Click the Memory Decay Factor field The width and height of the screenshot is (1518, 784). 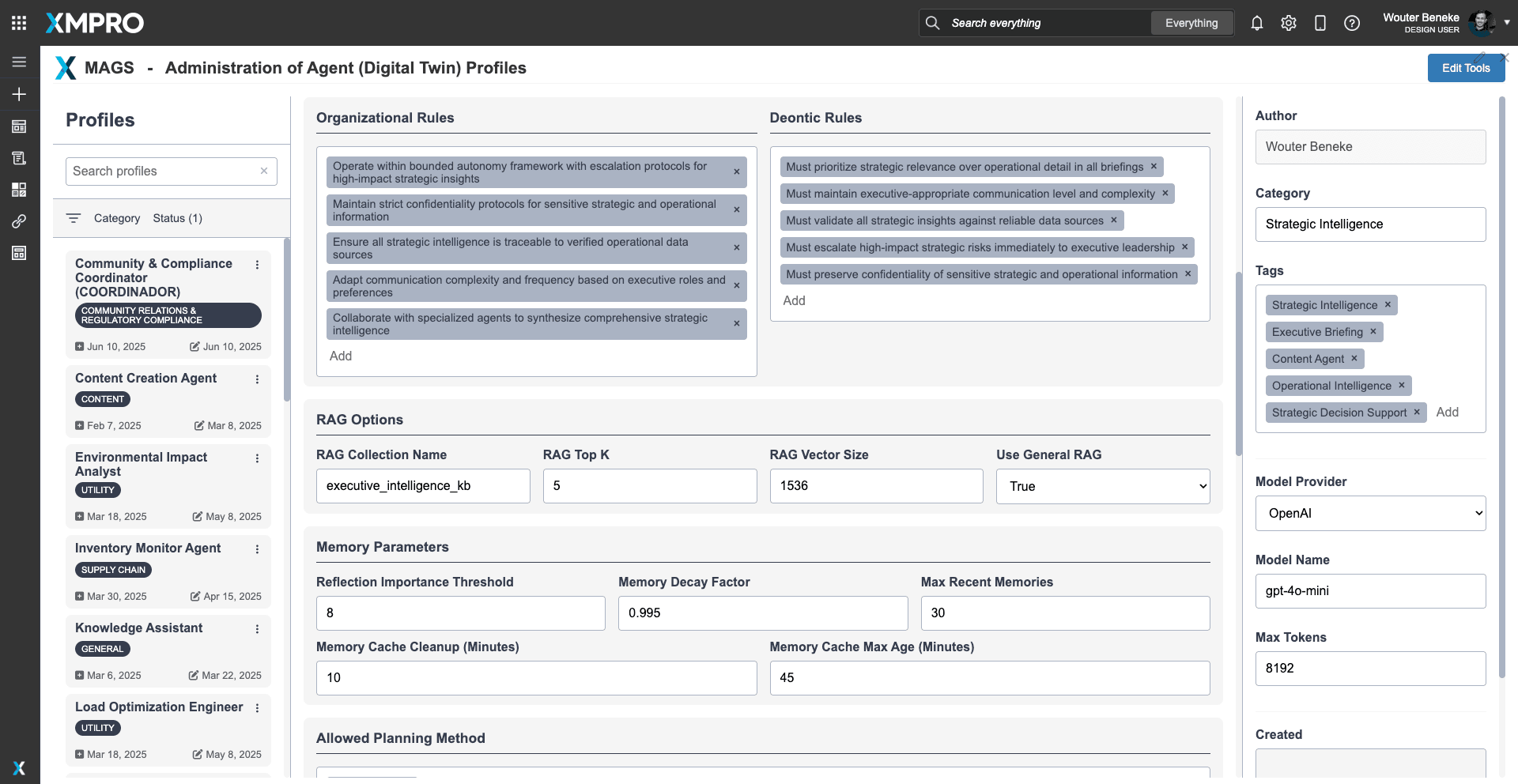click(762, 613)
